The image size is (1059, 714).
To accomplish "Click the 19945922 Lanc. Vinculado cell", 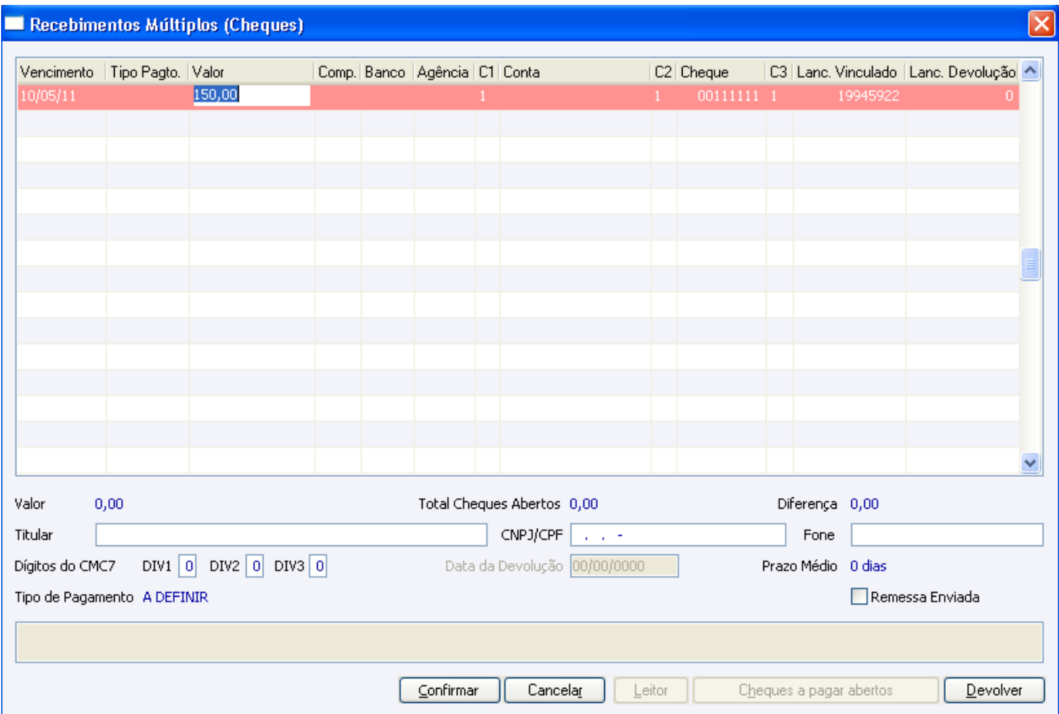I will [x=849, y=96].
